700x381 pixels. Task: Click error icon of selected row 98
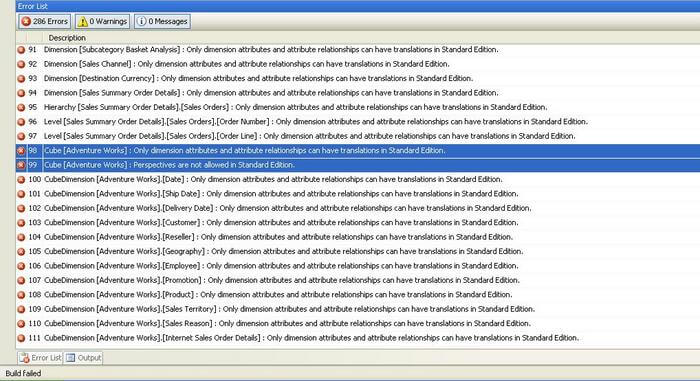coord(21,151)
